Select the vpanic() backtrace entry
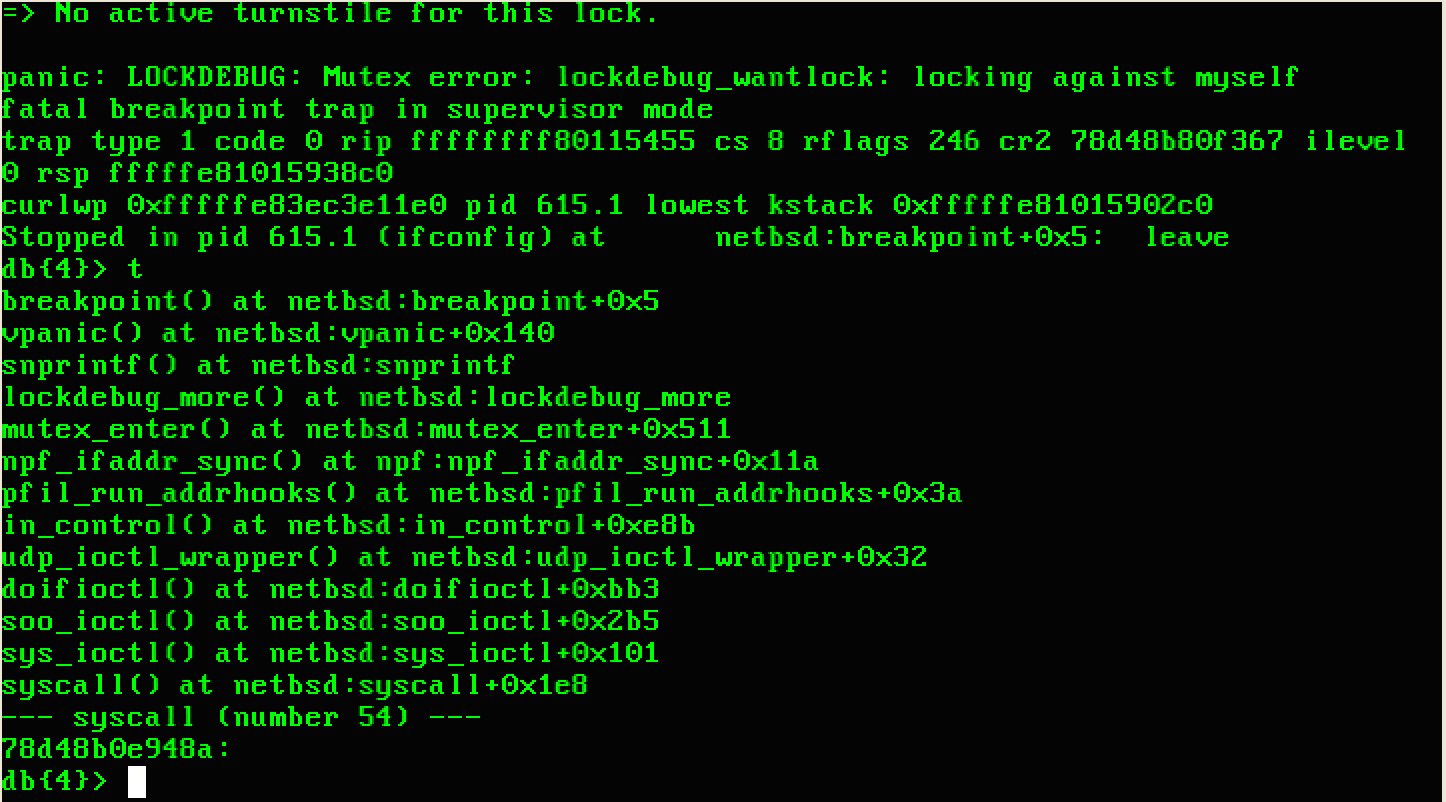This screenshot has height=802, width=1446. tap(278, 333)
